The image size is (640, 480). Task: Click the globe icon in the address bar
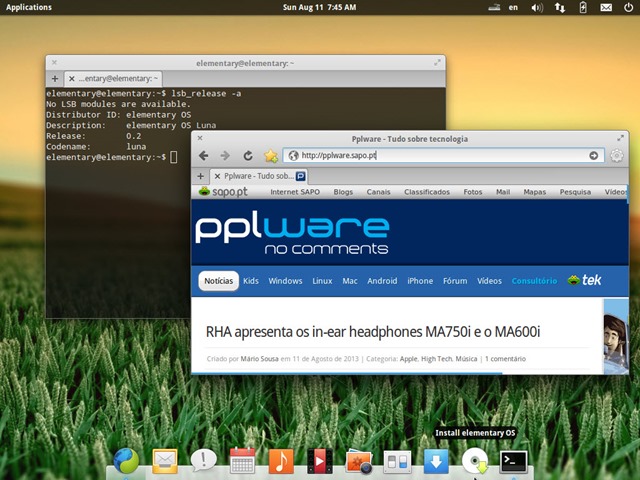coord(293,156)
